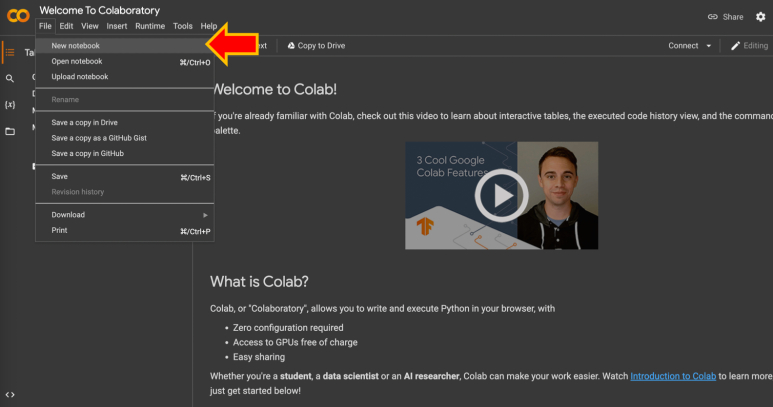Open the settings gear icon
The image size is (773, 407).
(x=760, y=17)
